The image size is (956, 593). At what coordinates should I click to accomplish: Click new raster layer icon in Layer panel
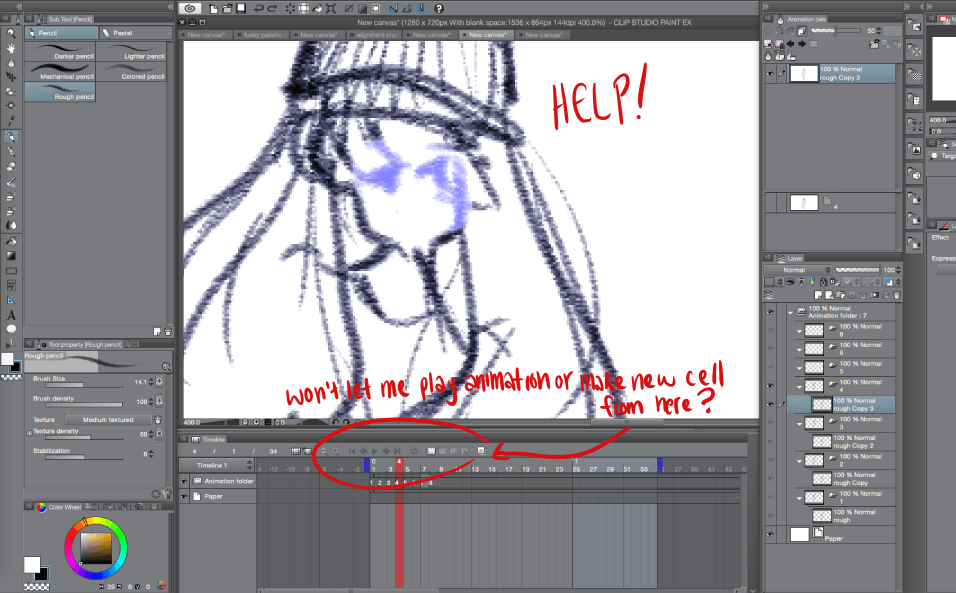point(818,295)
